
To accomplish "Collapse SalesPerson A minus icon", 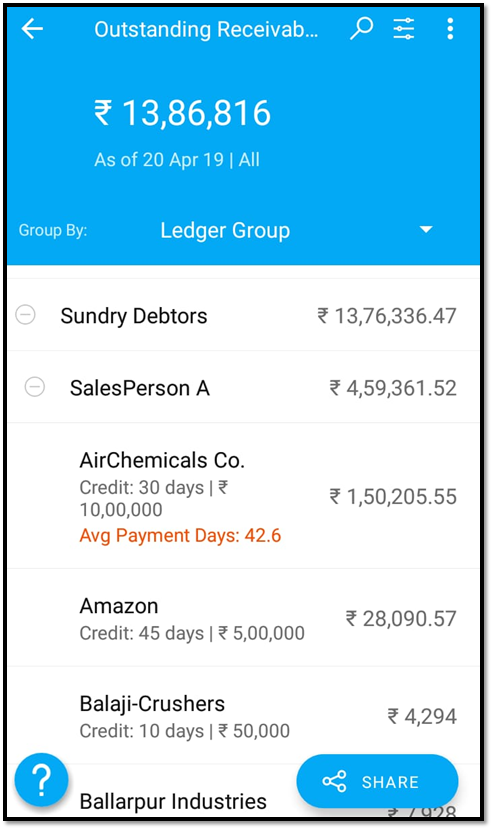I will click(x=35, y=387).
